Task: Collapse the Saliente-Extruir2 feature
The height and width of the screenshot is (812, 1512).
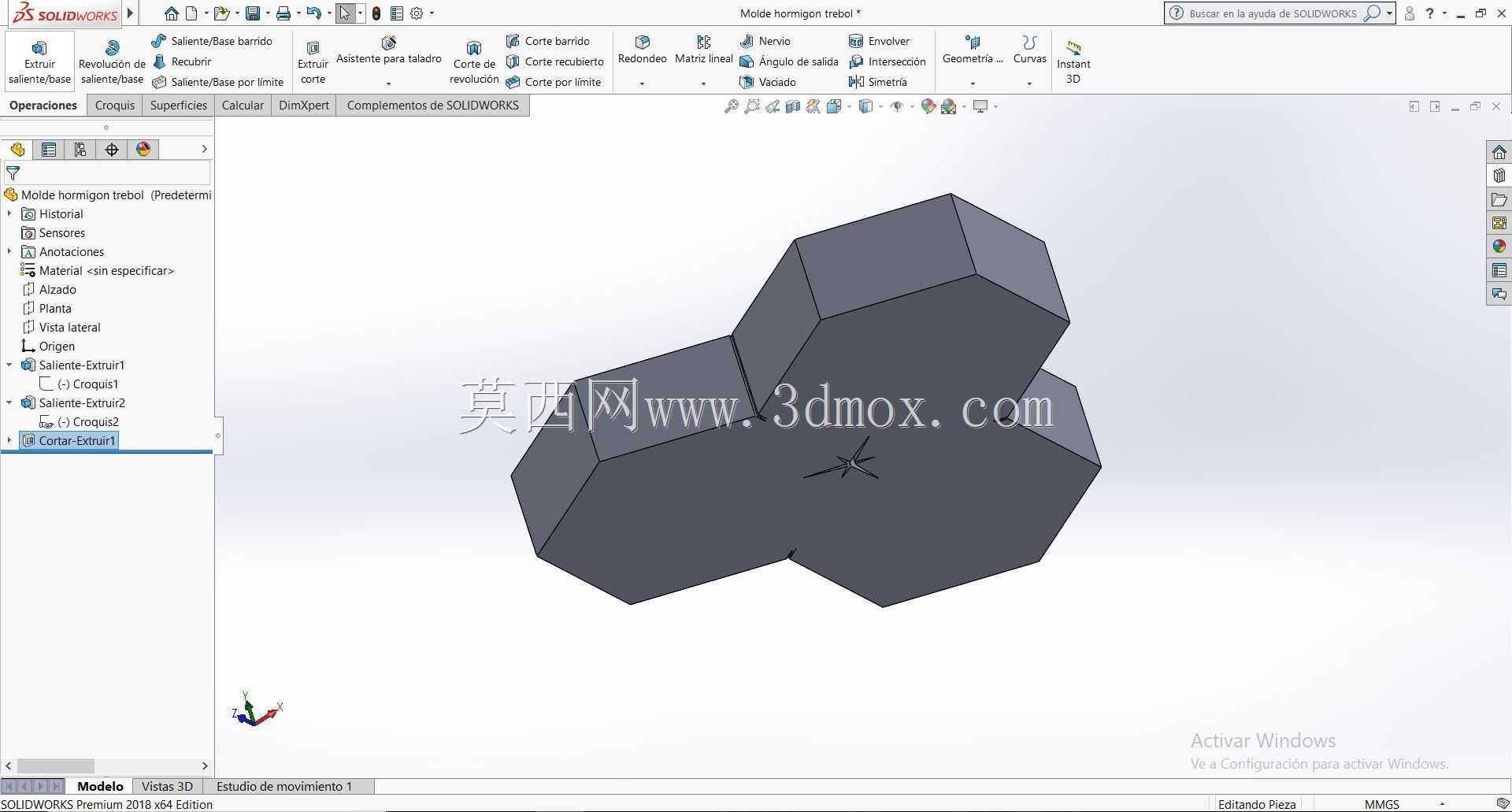Action: point(9,403)
